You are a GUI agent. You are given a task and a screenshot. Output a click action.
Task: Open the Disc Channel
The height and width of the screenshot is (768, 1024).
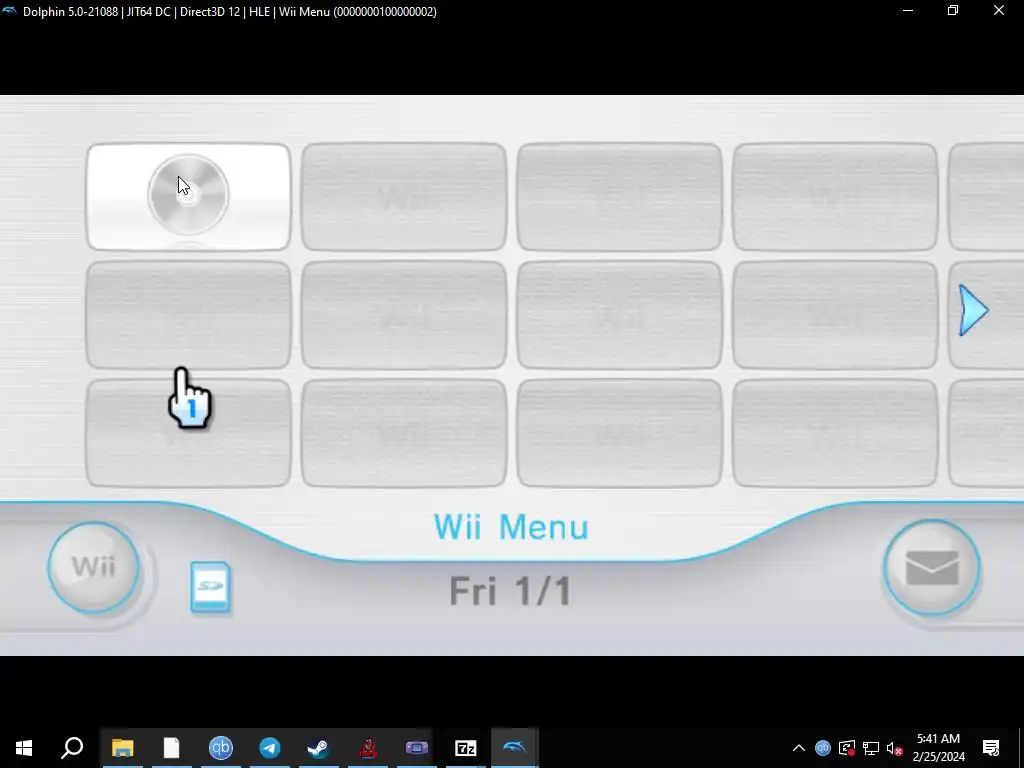point(188,197)
